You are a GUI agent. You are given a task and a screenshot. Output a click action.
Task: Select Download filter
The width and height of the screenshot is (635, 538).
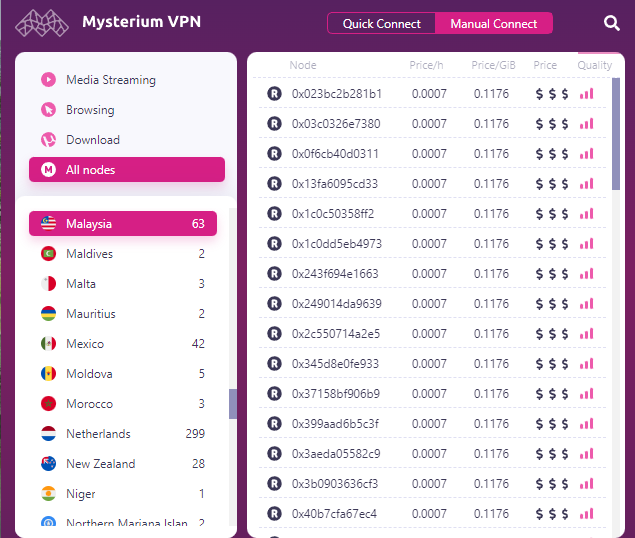click(127, 140)
